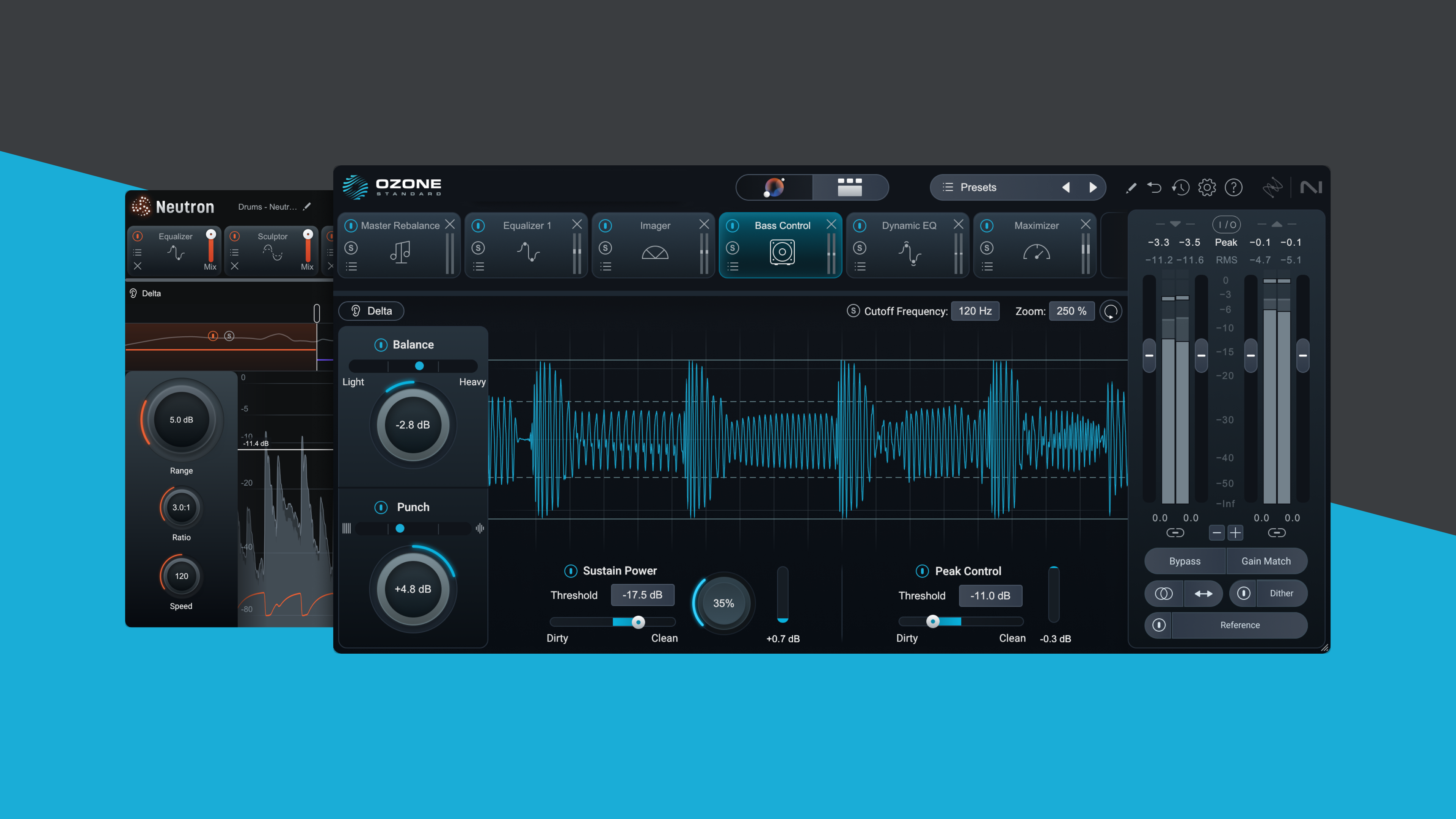This screenshot has width=1456, height=819.
Task: Open the Ozone settings gear
Action: click(x=1207, y=187)
